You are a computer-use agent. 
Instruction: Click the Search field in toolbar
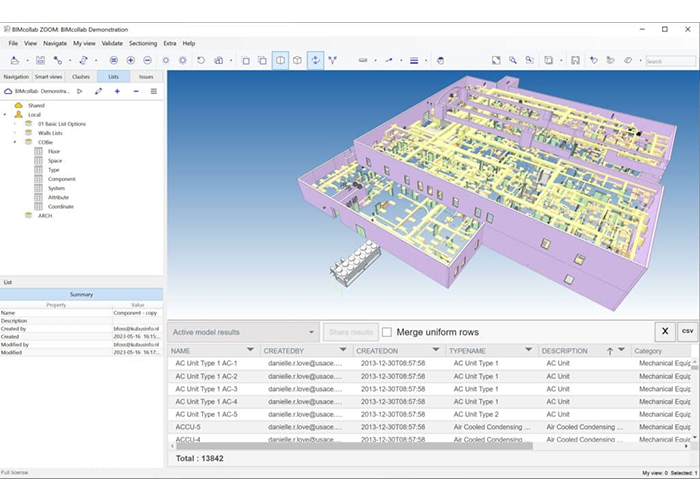click(669, 61)
